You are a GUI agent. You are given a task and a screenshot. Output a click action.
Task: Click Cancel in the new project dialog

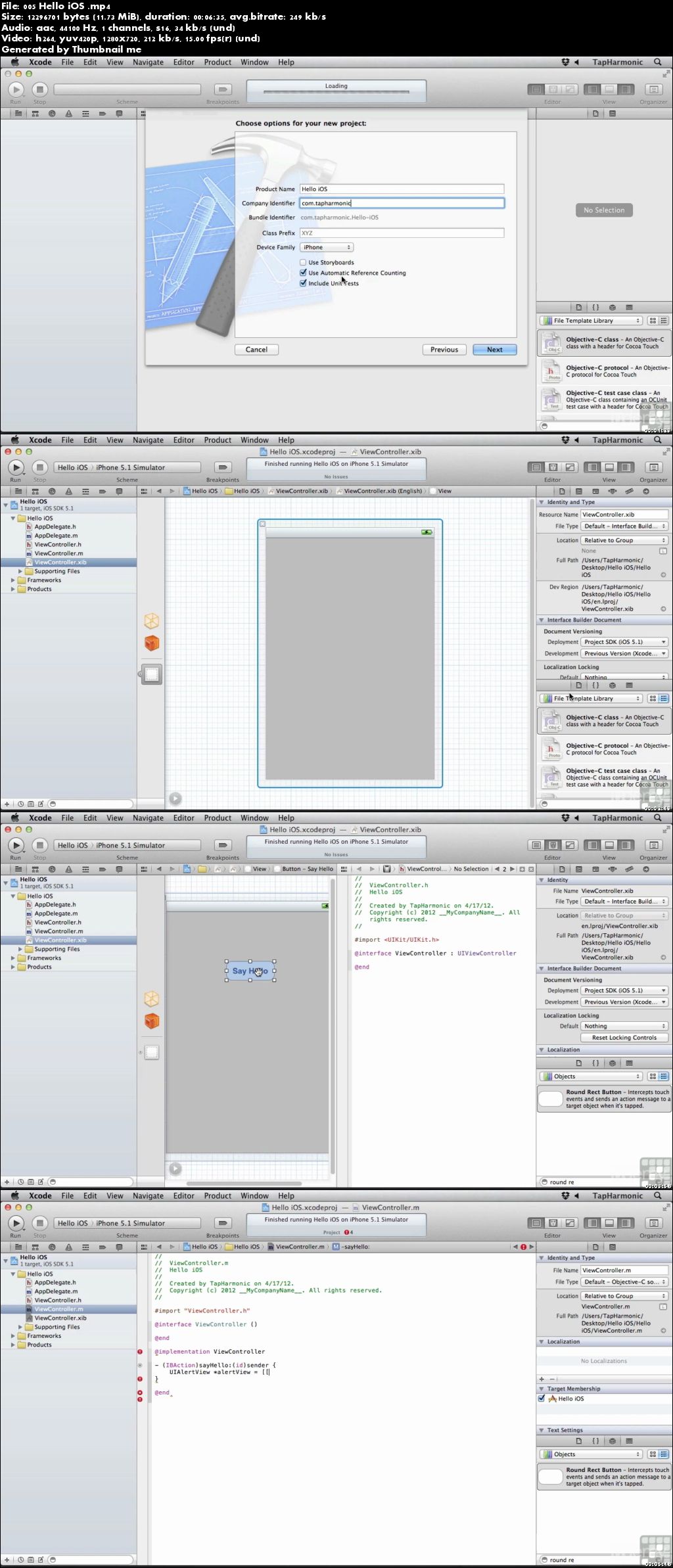click(256, 350)
